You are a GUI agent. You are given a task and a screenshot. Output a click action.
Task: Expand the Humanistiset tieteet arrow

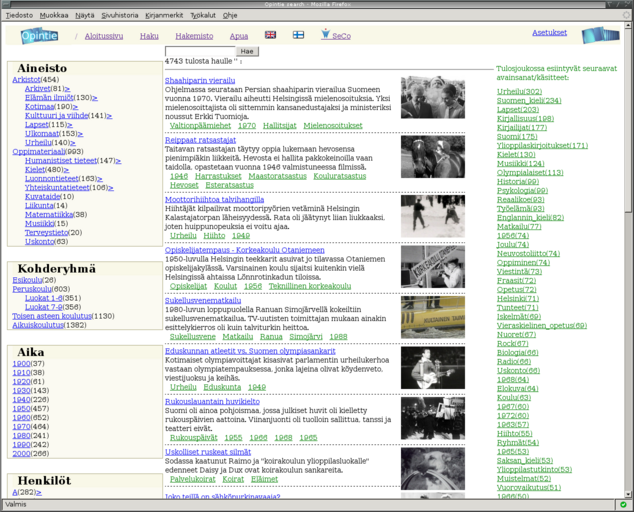[x=118, y=161]
